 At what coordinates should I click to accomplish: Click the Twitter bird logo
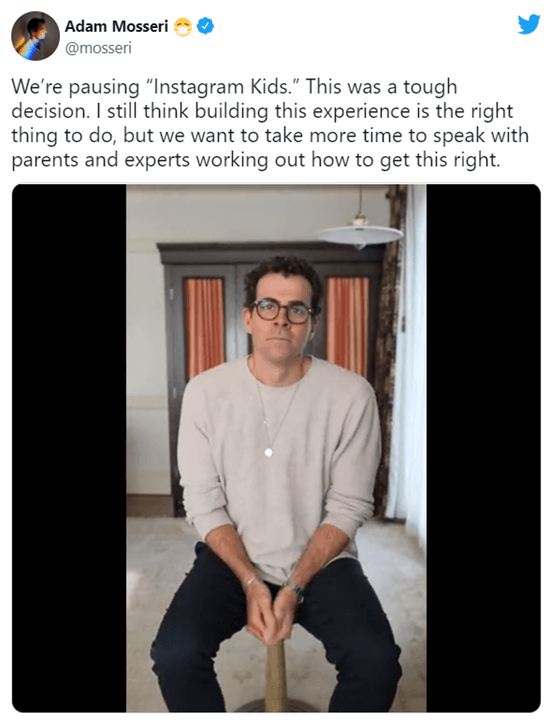[529, 24]
